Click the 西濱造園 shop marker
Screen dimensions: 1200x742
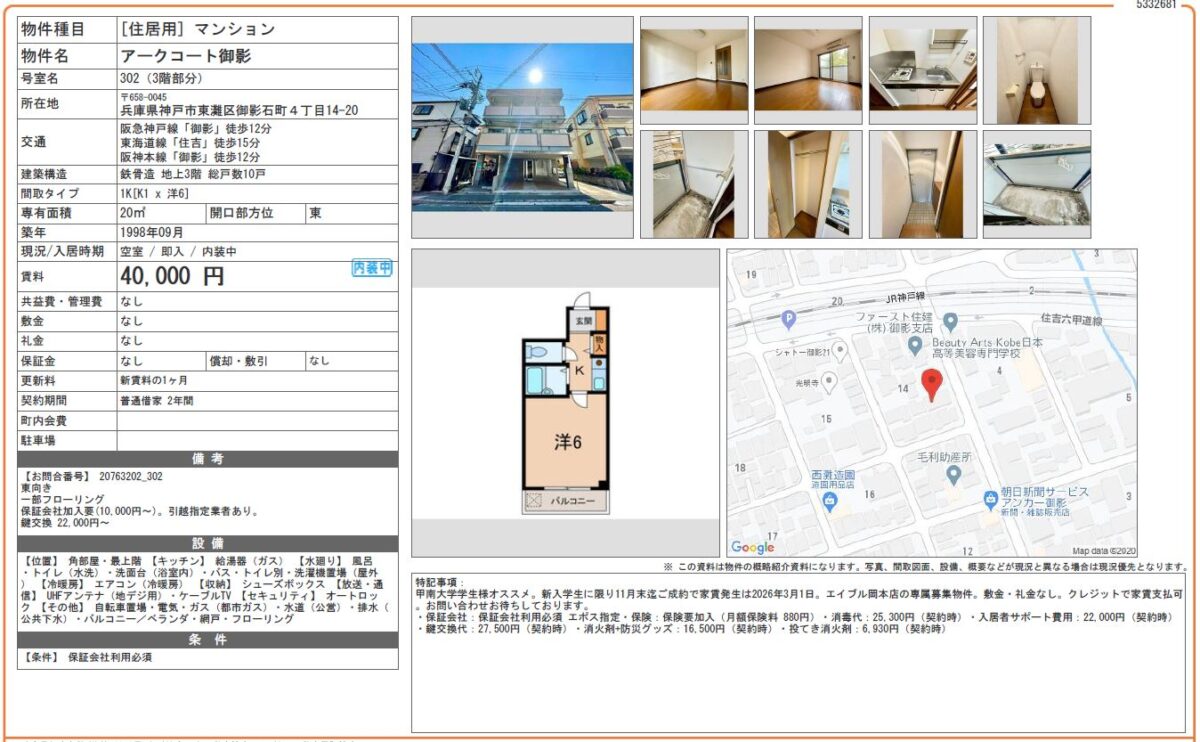(x=828, y=501)
